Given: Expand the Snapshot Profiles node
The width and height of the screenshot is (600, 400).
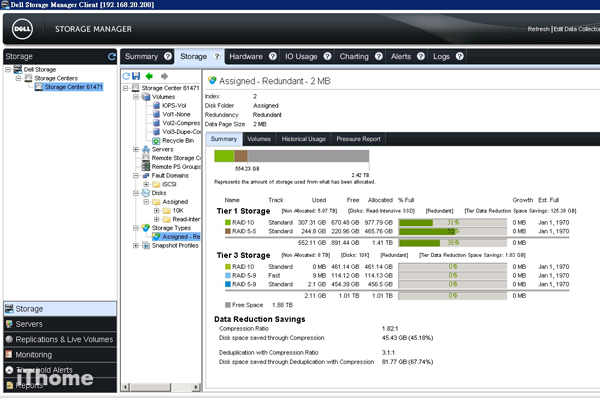Looking at the screenshot, I should point(136,245).
